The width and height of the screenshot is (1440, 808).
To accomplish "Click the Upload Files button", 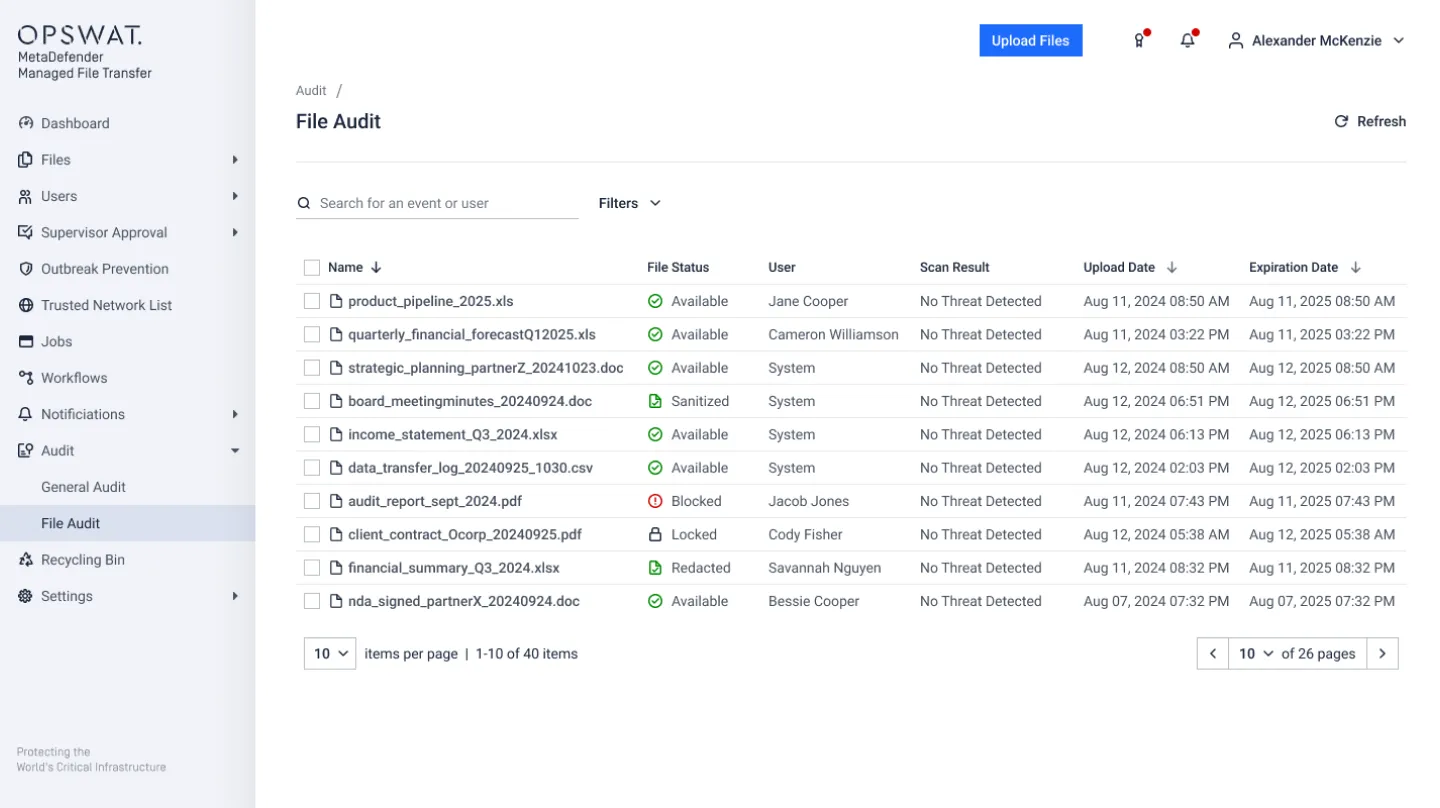I will (x=1030, y=41).
